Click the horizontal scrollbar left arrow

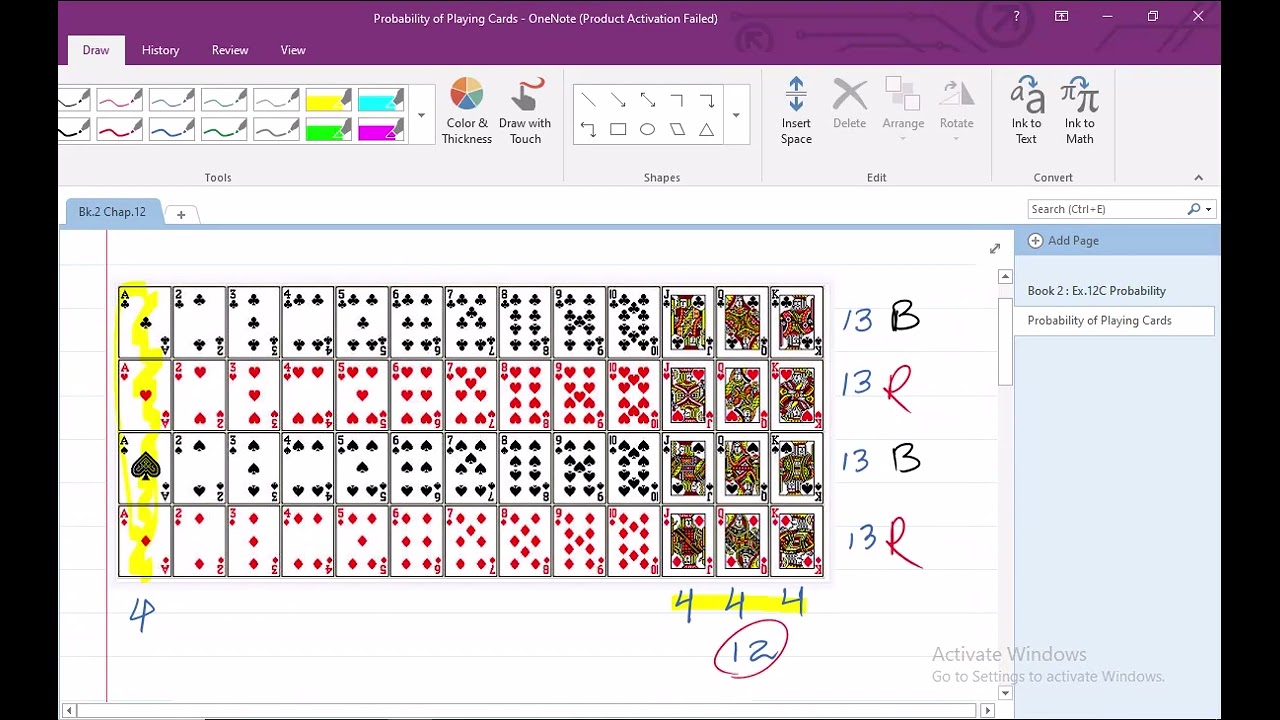(x=69, y=710)
